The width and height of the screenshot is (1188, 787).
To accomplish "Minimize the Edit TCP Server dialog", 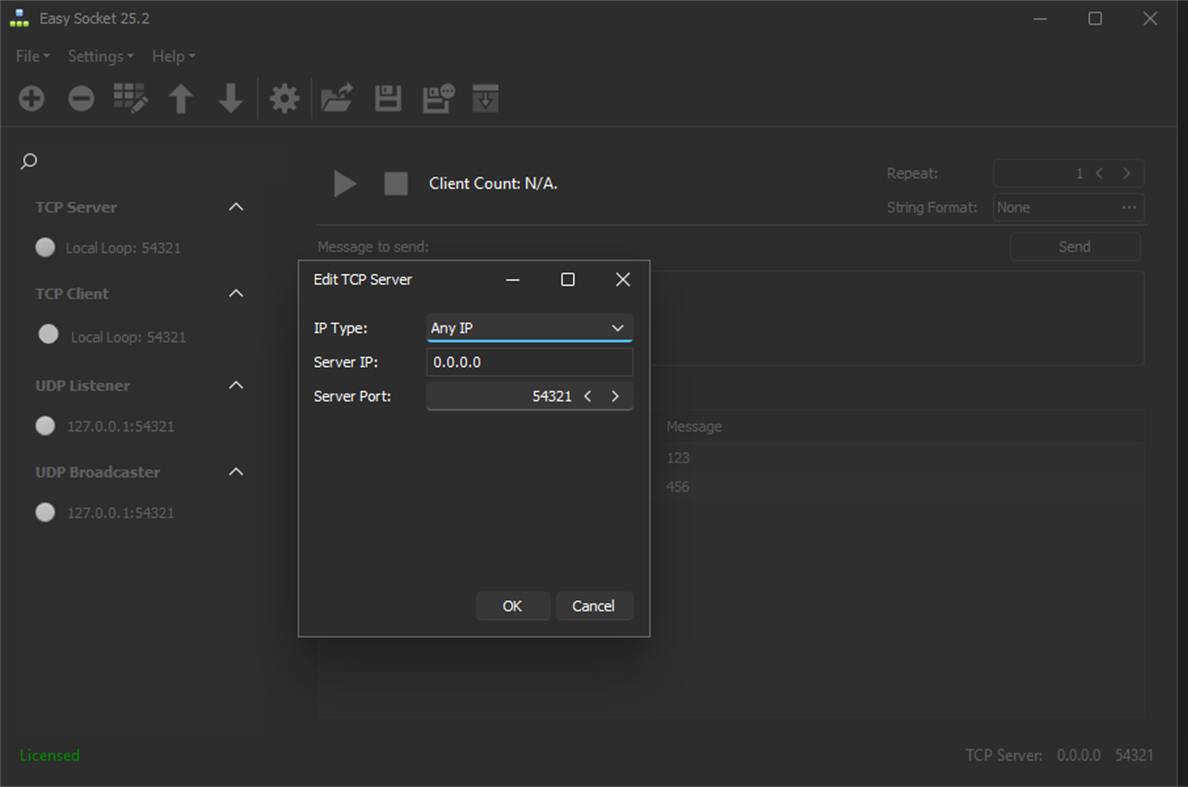I will coord(513,280).
